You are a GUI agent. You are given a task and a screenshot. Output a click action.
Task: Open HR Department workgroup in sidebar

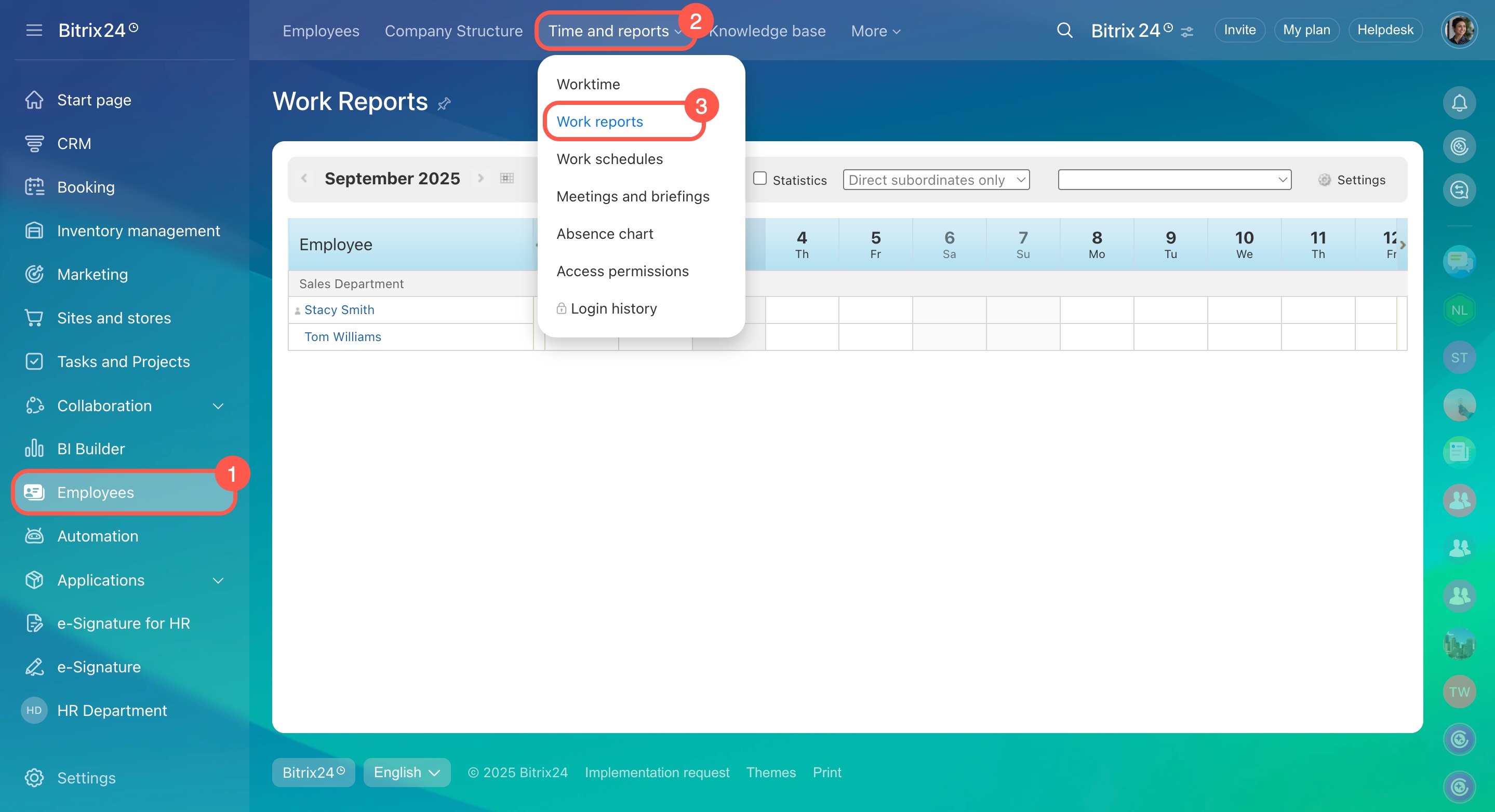click(112, 710)
